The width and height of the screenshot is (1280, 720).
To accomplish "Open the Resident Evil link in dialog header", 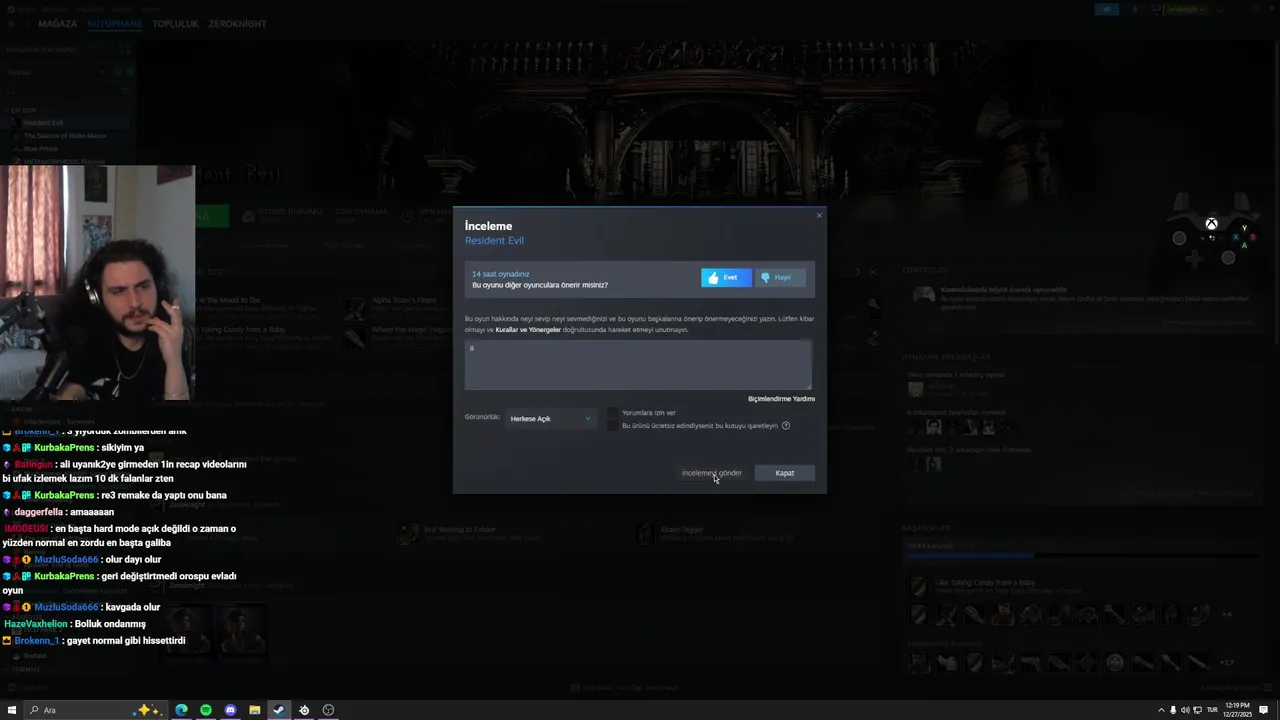I will pyautogui.click(x=494, y=241).
